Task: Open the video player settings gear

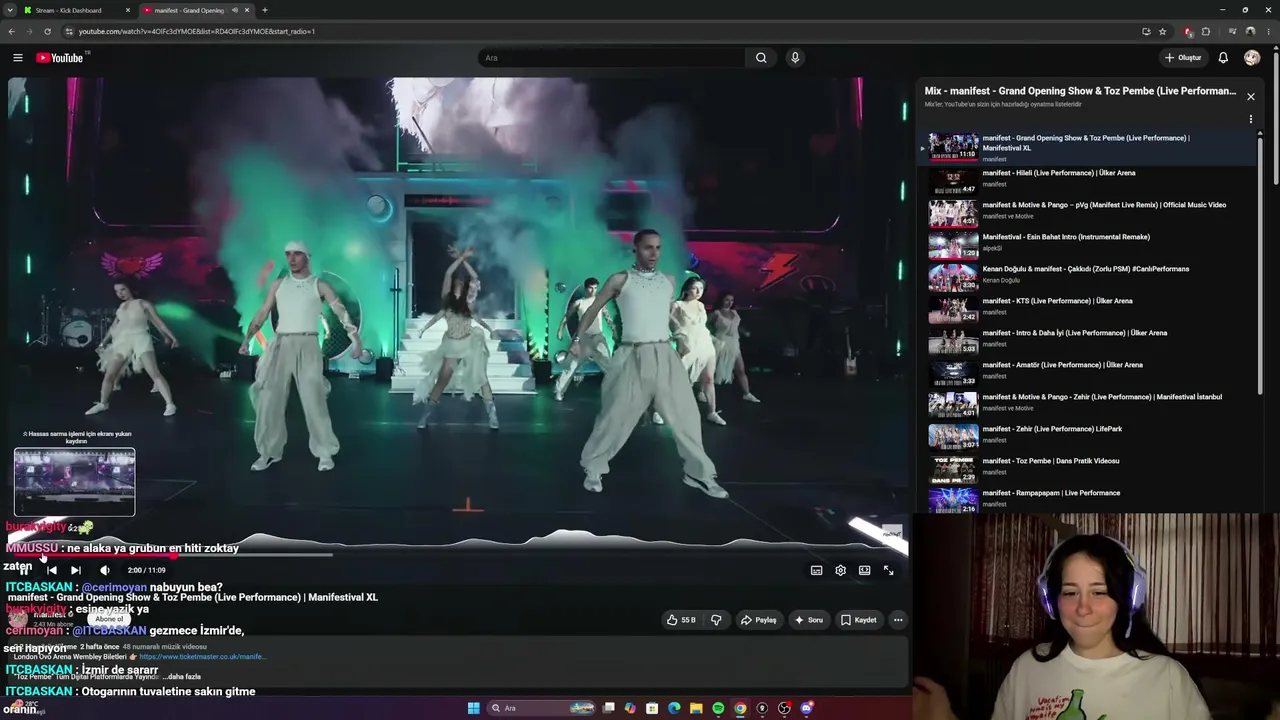Action: pos(840,570)
